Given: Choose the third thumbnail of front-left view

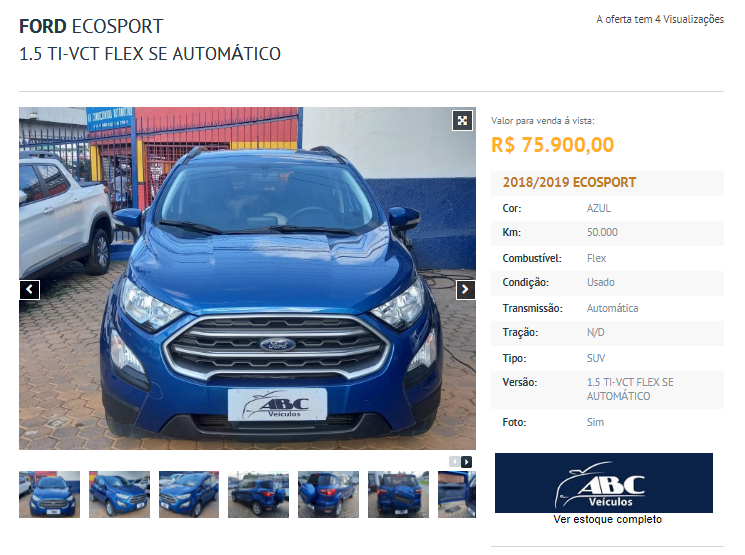Looking at the screenshot, I should (x=189, y=494).
